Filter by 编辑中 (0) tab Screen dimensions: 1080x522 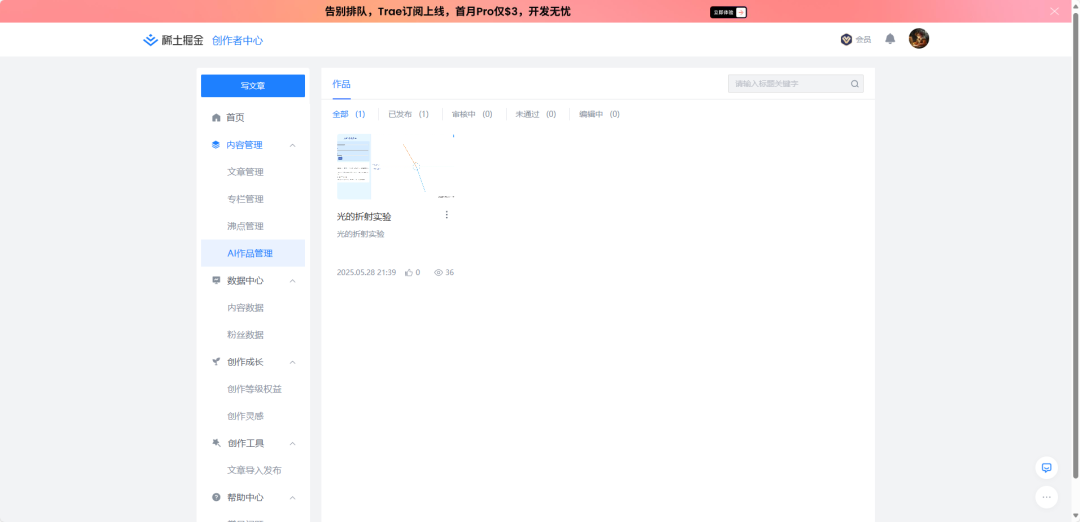[x=599, y=114]
